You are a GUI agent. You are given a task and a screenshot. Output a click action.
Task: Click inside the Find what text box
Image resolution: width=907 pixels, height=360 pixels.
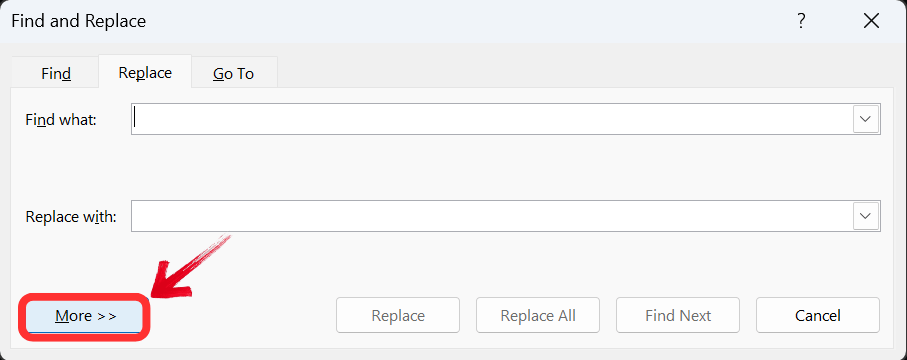492,119
